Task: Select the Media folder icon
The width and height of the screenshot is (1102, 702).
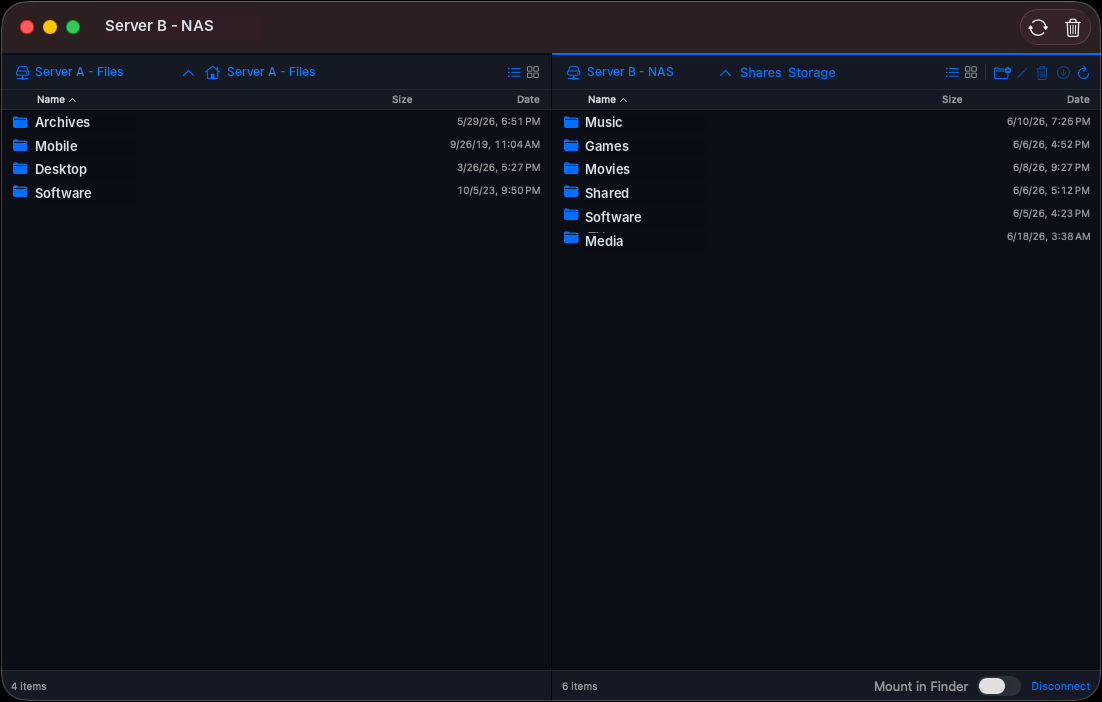Action: point(571,238)
